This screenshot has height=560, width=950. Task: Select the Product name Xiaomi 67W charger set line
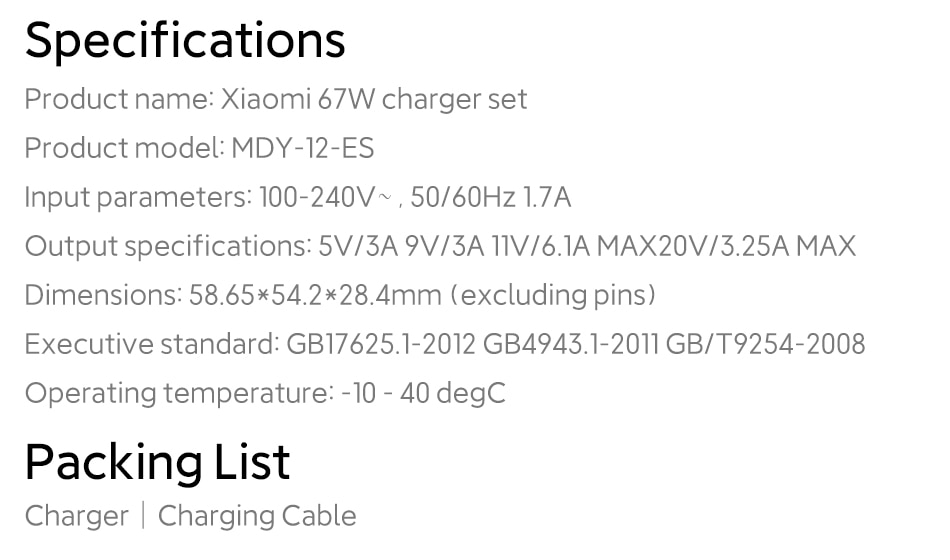(x=276, y=99)
